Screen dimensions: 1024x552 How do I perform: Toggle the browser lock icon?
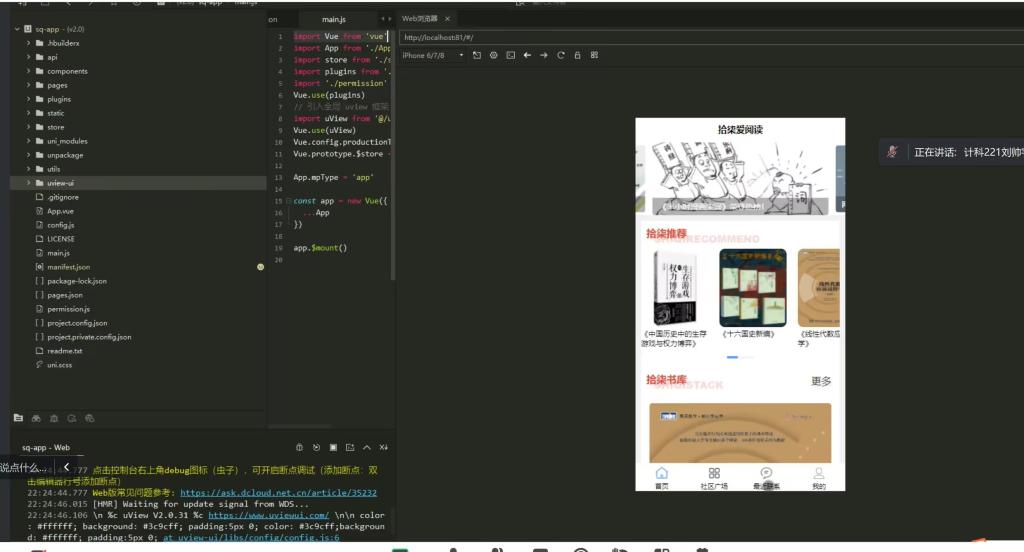click(x=577, y=55)
